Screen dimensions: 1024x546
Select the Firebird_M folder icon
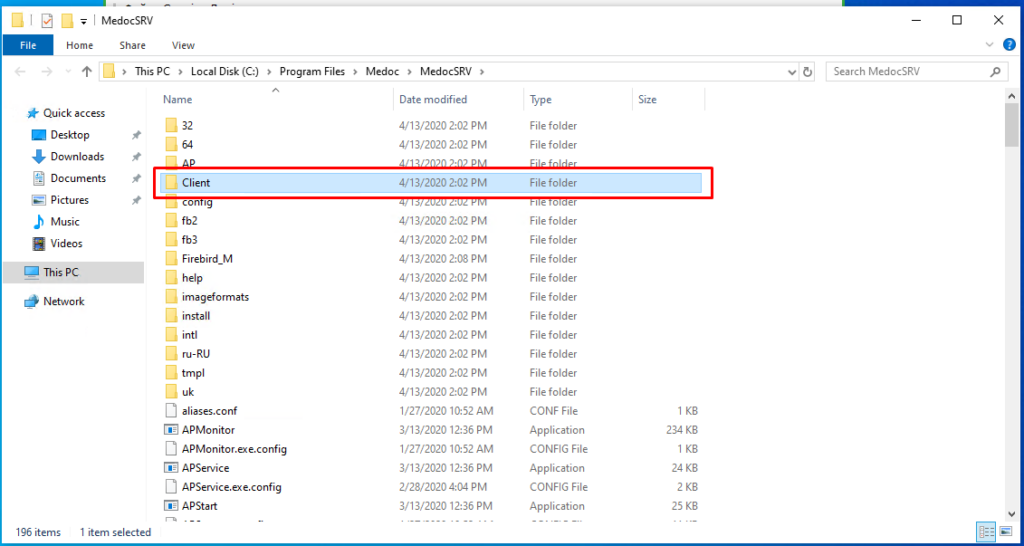171,259
